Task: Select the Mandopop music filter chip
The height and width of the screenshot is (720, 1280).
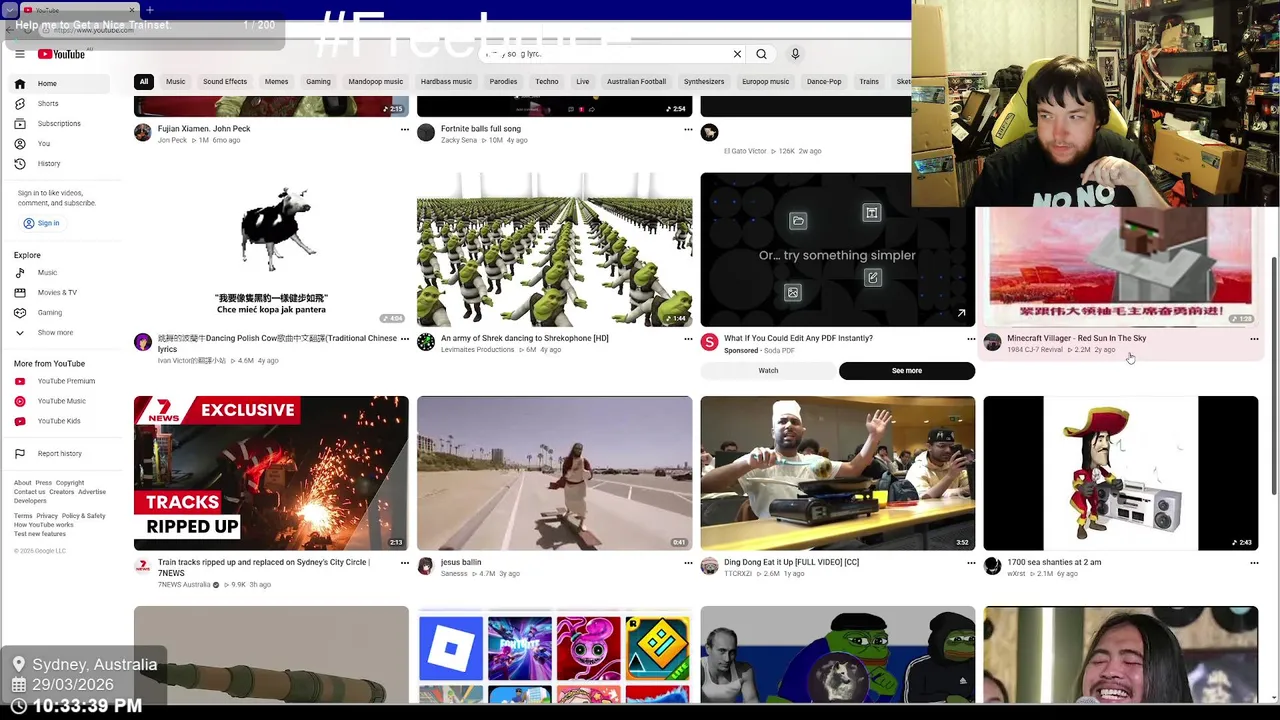Action: (376, 82)
